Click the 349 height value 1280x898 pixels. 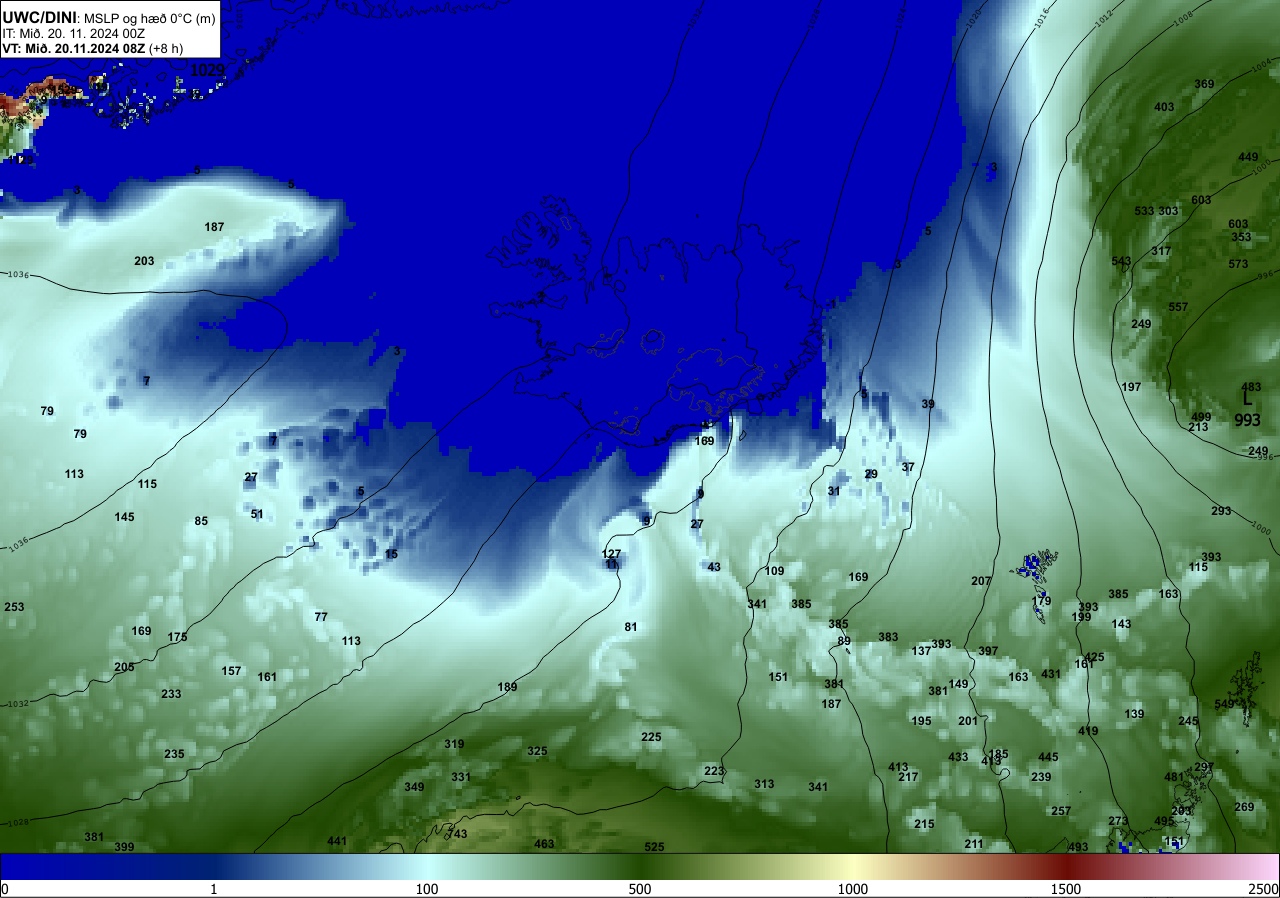pos(414,787)
